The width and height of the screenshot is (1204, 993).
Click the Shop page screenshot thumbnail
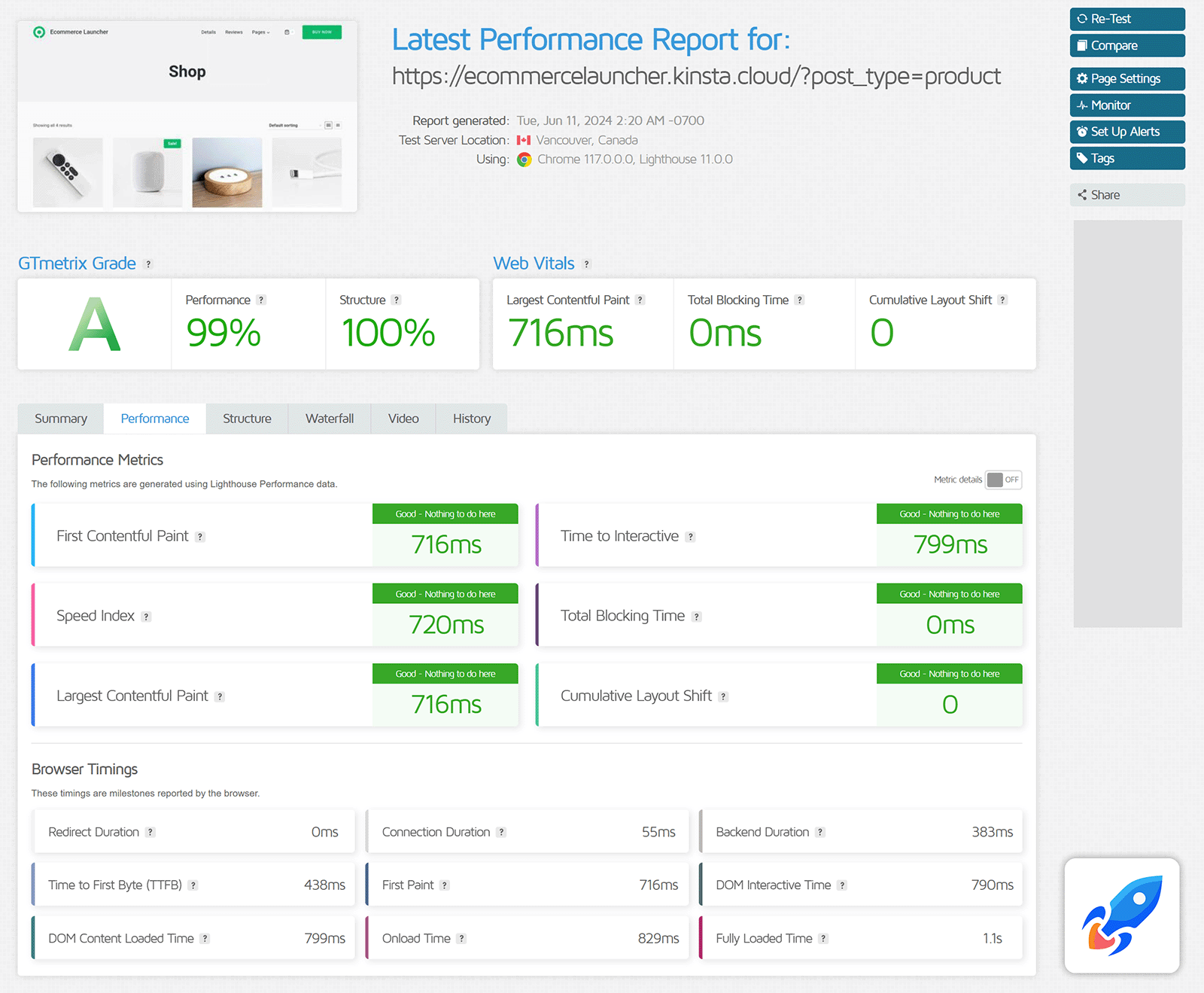click(187, 117)
